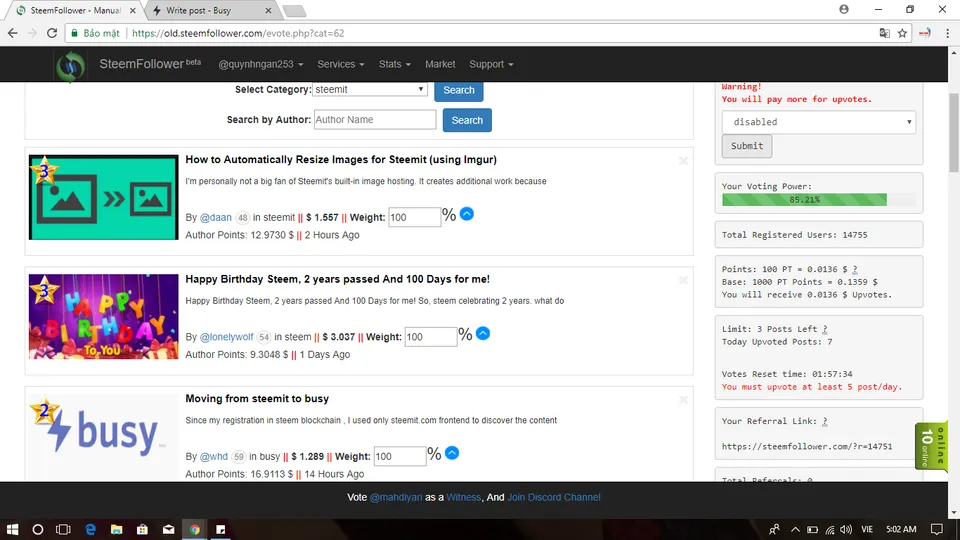Open the Chrome three-dot menu
Screen dimensions: 960x540
pos(947,33)
